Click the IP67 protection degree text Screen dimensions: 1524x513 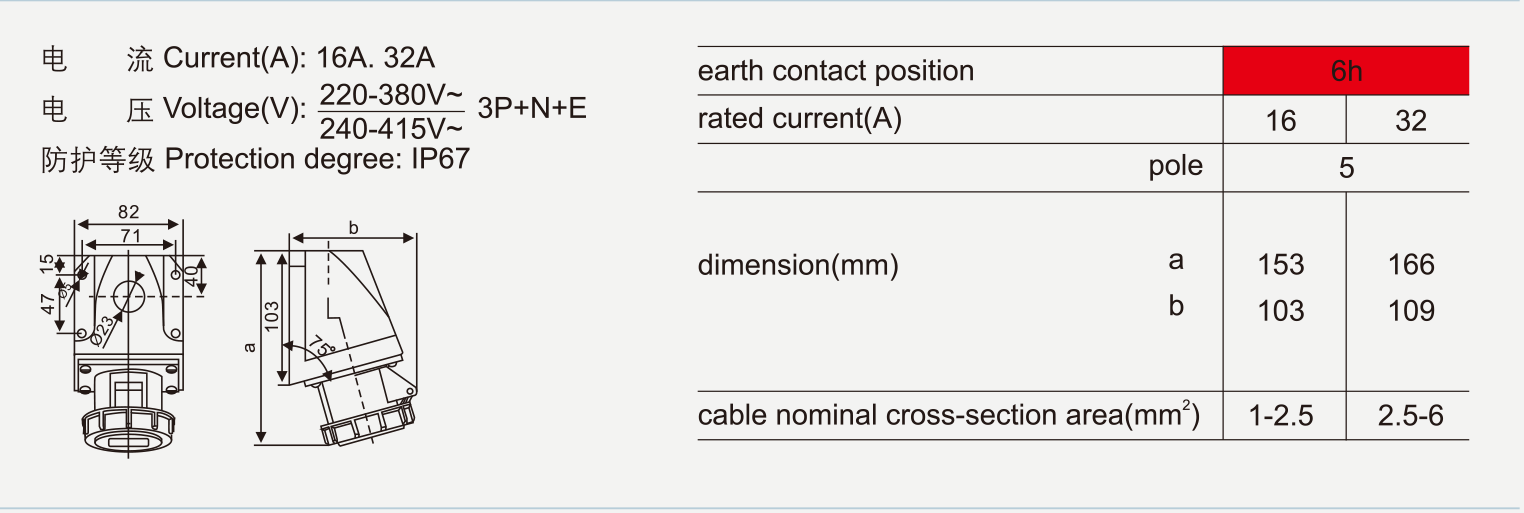tap(440, 159)
